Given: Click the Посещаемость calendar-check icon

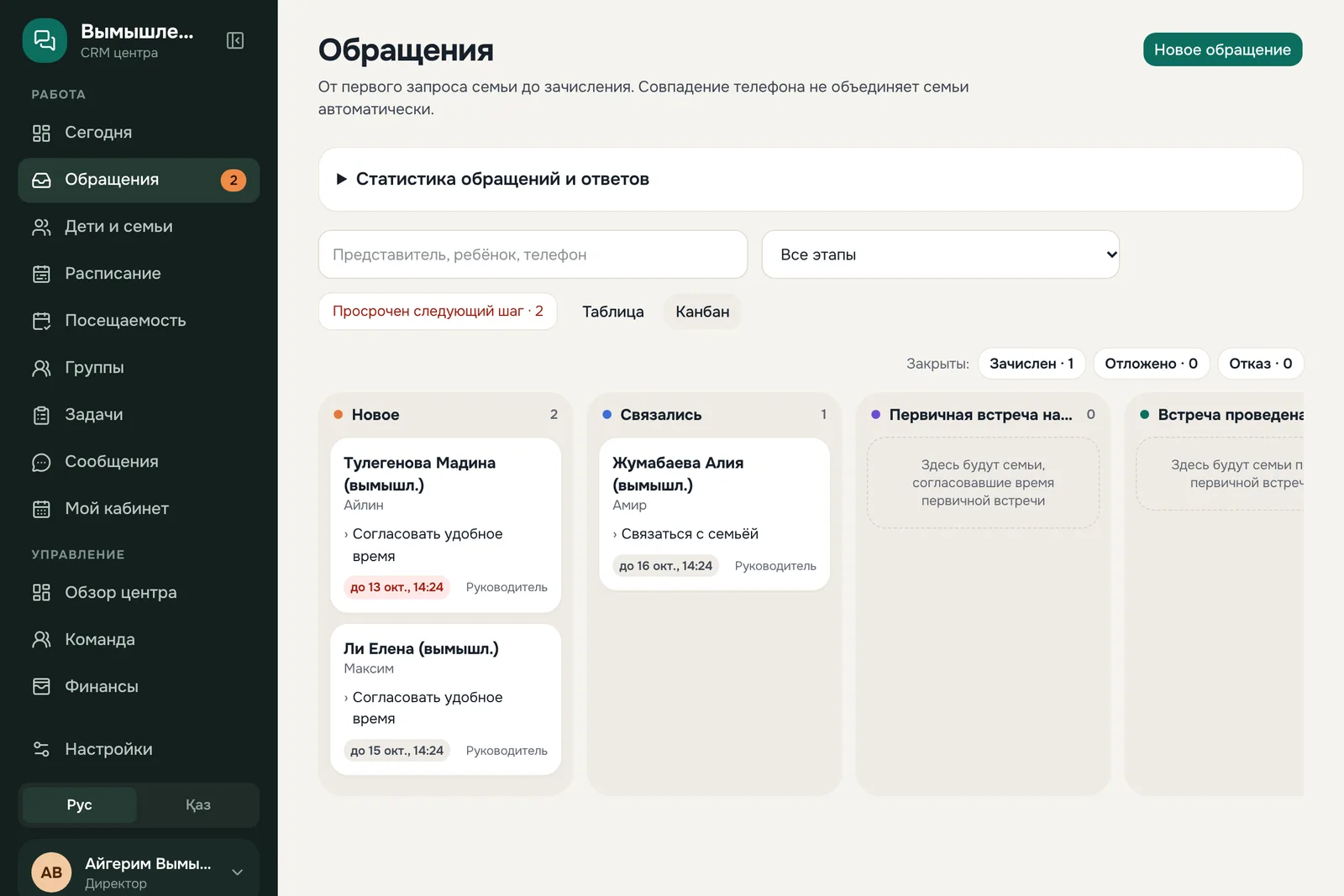Looking at the screenshot, I should [x=41, y=321].
